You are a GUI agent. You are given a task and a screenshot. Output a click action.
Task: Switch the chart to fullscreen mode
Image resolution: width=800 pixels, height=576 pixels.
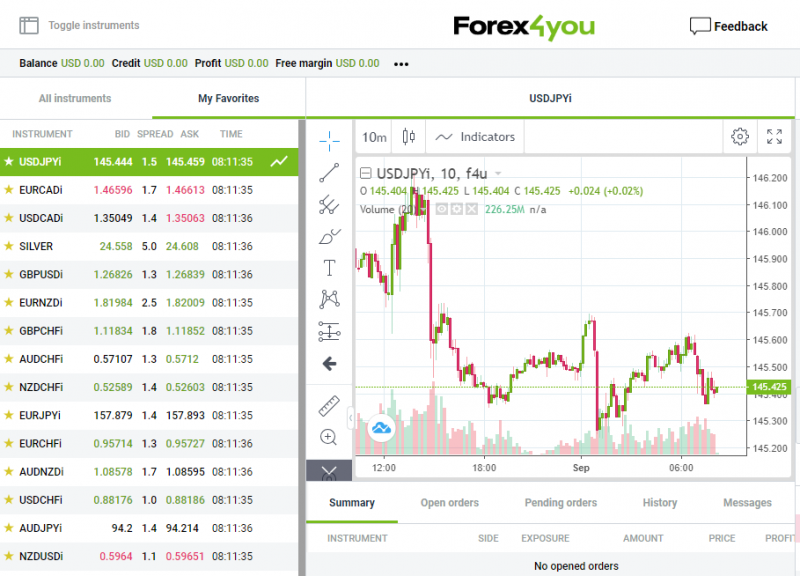point(775,137)
